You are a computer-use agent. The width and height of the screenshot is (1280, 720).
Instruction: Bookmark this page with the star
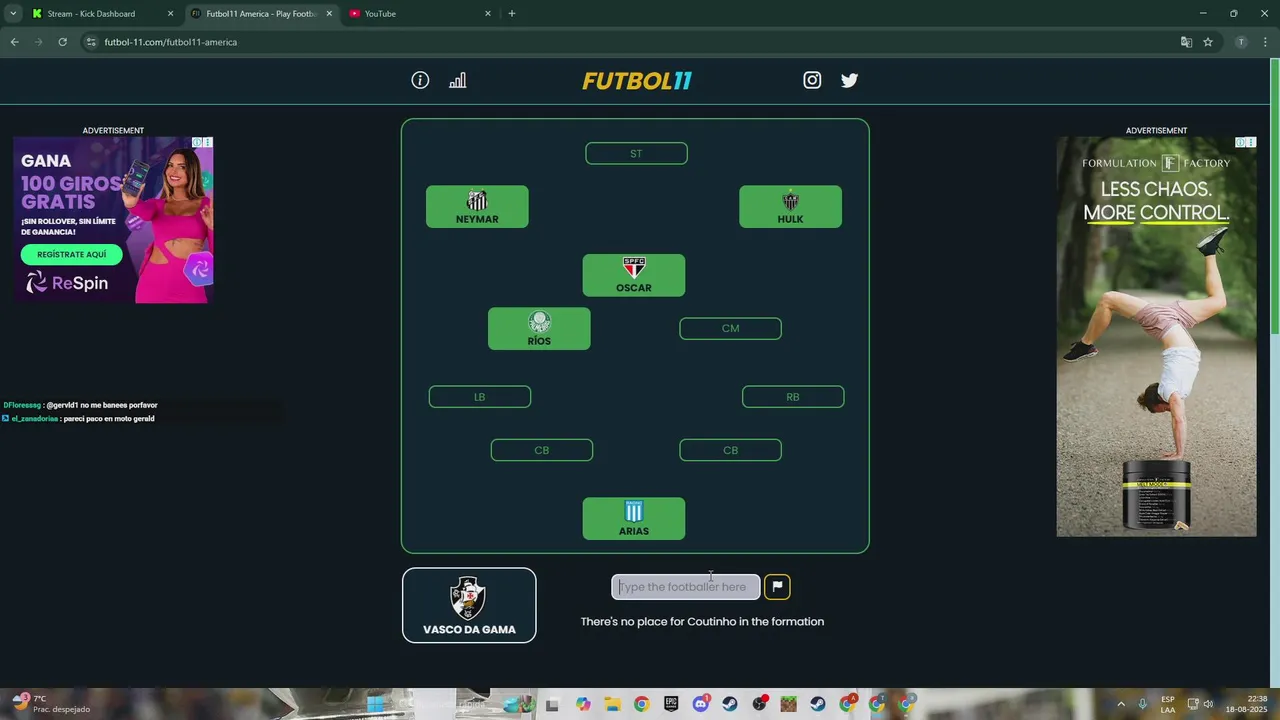[x=1208, y=42]
